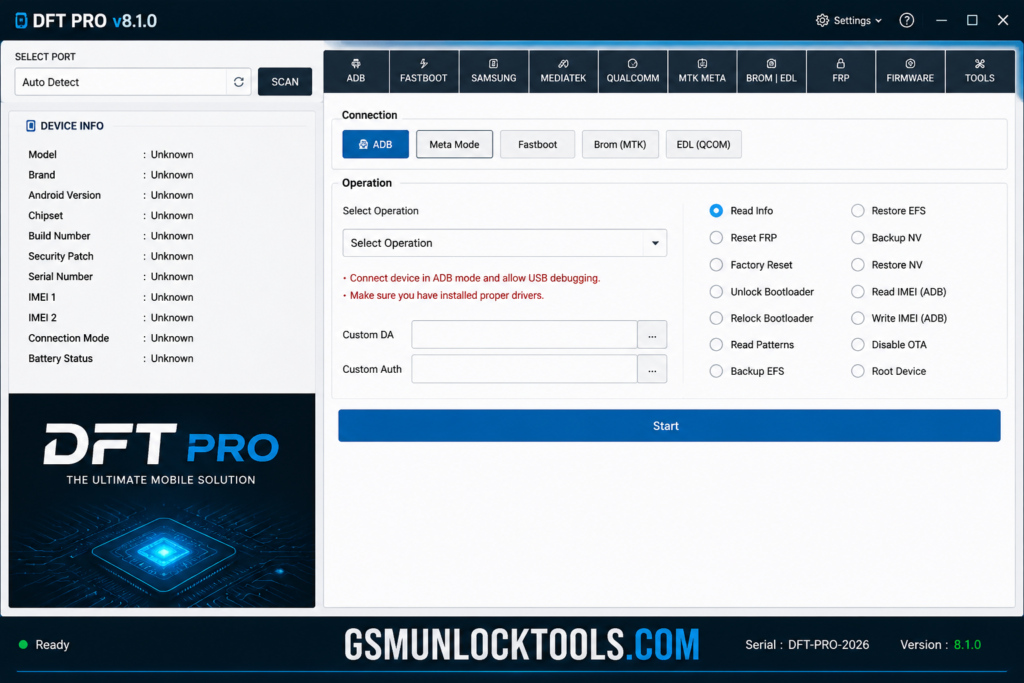This screenshot has height=683, width=1024.
Task: Select the MTK META tab
Action: (702, 71)
